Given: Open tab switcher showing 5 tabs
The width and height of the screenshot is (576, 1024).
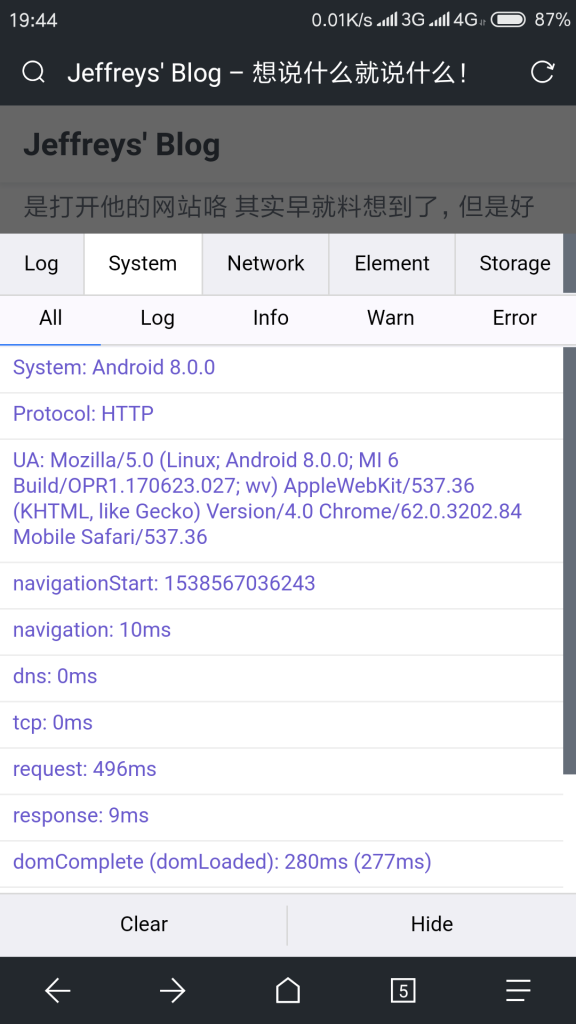Looking at the screenshot, I should pyautogui.click(x=402, y=990).
